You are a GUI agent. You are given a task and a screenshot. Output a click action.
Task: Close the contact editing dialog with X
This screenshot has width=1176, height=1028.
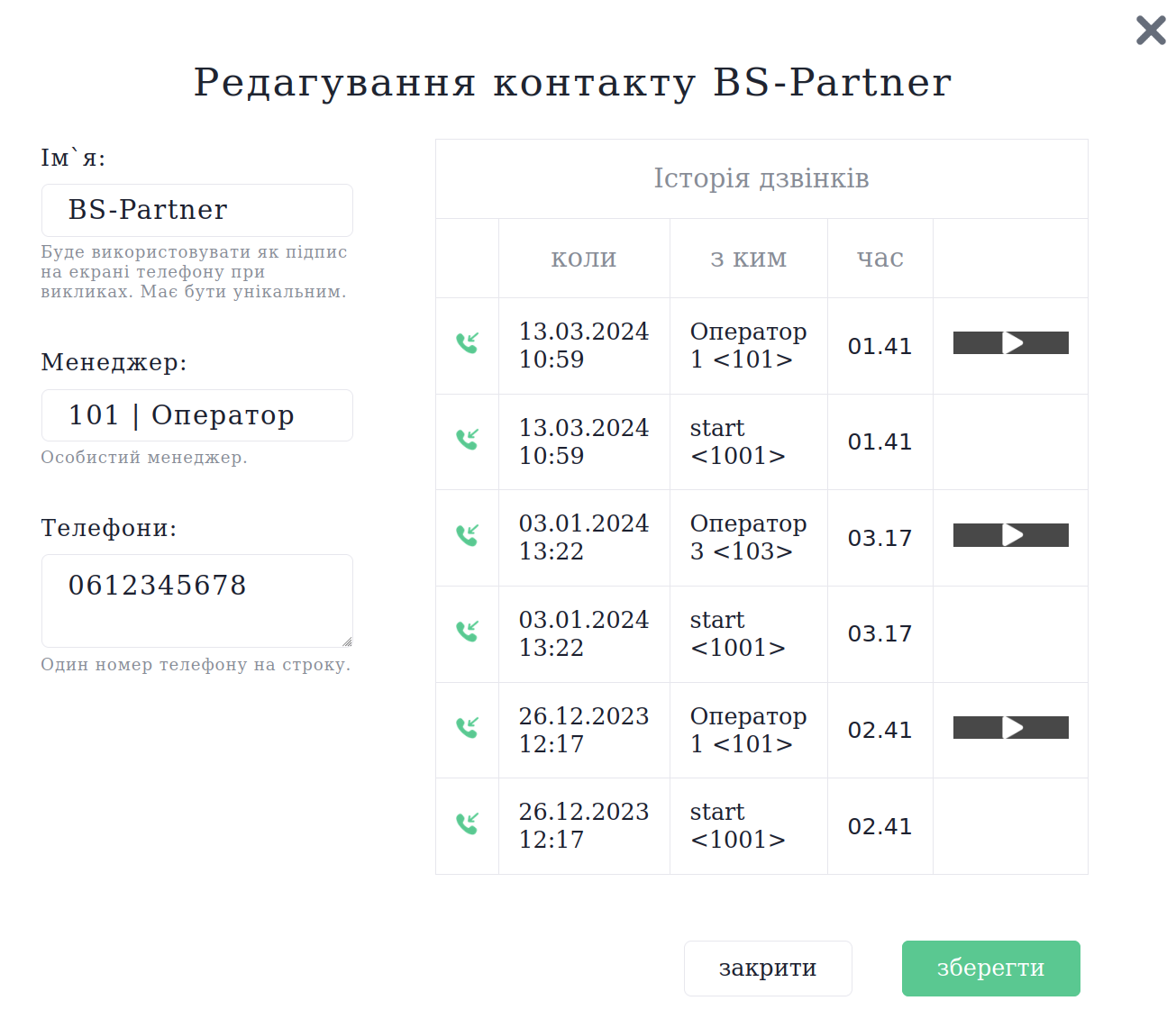pos(1151,31)
